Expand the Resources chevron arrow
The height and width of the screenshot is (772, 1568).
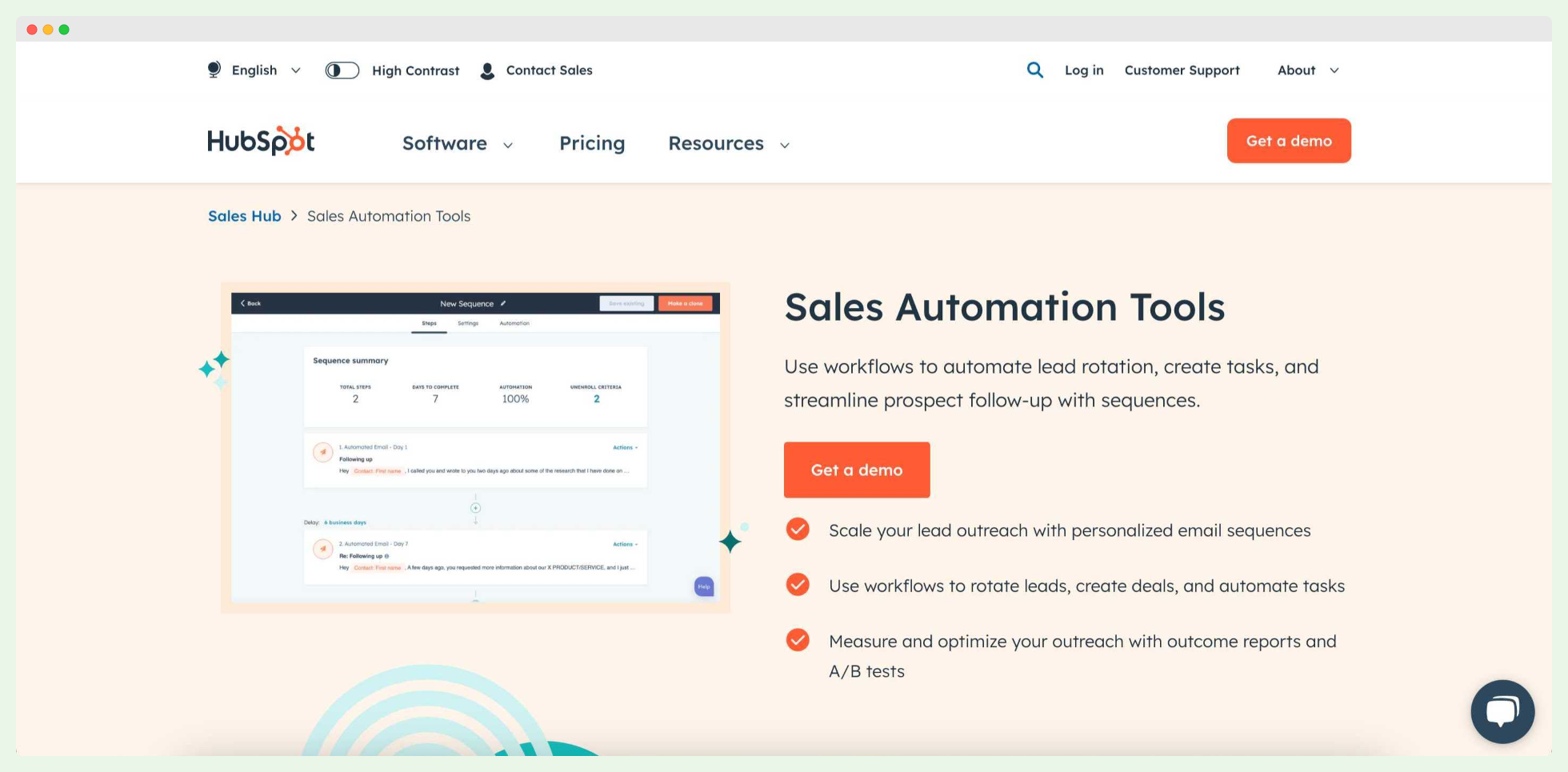(784, 145)
